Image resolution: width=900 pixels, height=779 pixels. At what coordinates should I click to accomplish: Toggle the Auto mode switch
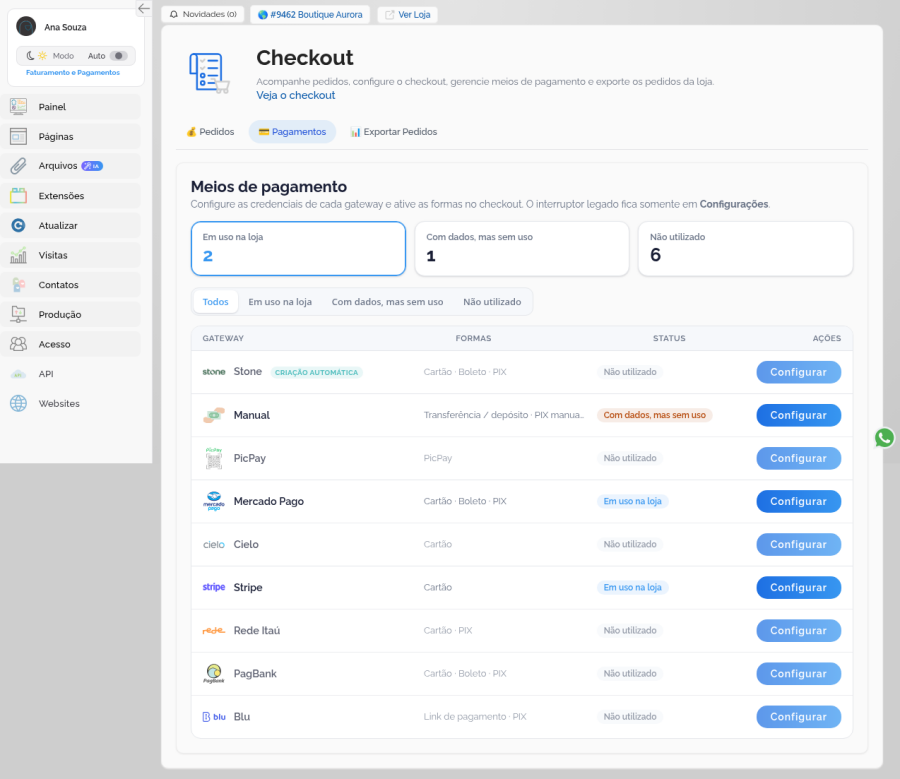coord(118,56)
